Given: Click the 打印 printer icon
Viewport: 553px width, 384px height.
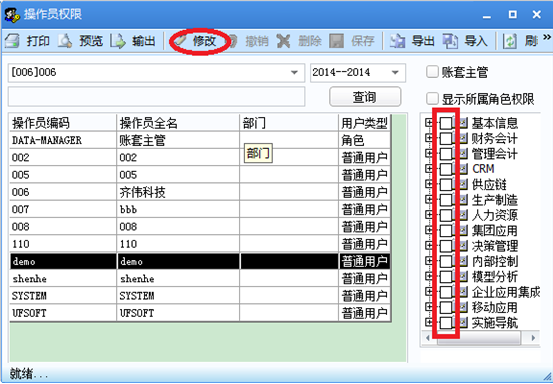Looking at the screenshot, I should [12, 41].
